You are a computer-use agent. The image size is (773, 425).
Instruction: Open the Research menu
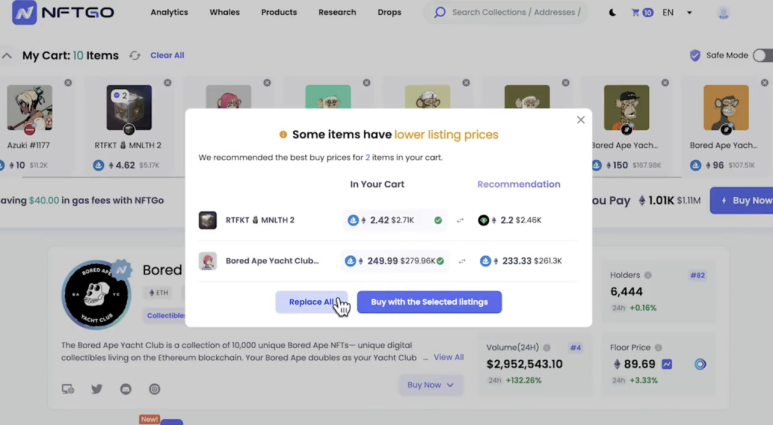tap(337, 12)
